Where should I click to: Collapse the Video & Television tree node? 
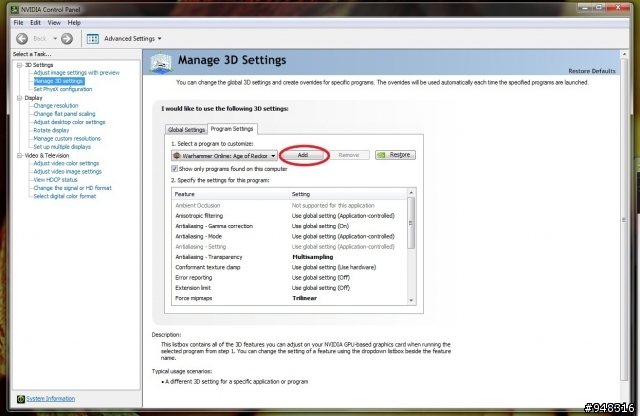19,156
